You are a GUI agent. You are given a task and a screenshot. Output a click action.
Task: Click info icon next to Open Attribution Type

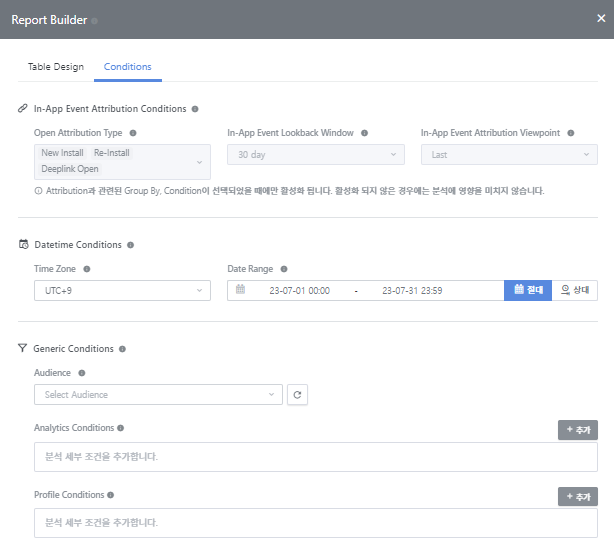pyautogui.click(x=133, y=133)
